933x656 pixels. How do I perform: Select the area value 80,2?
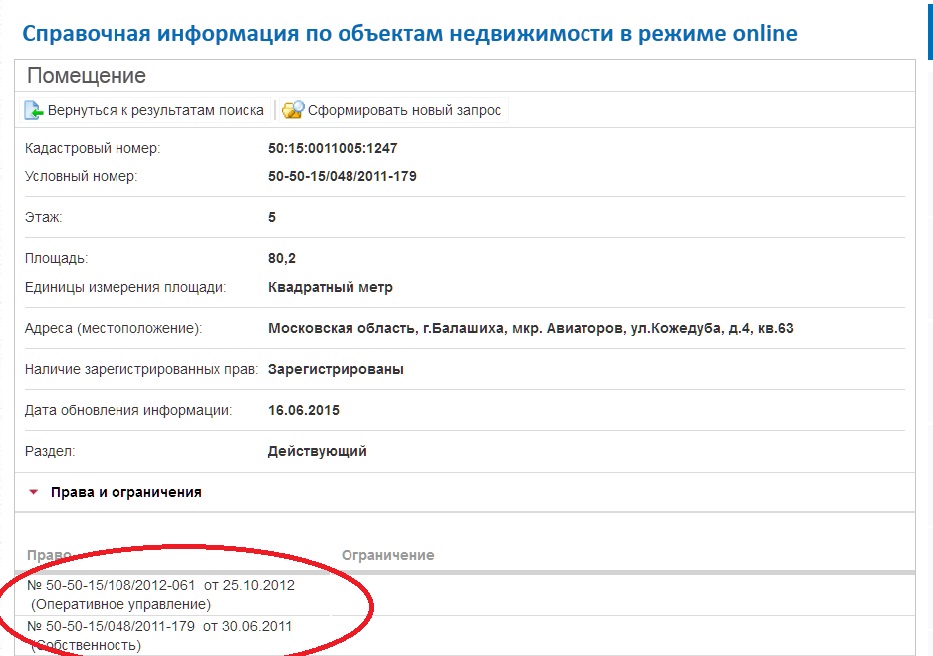point(282,259)
